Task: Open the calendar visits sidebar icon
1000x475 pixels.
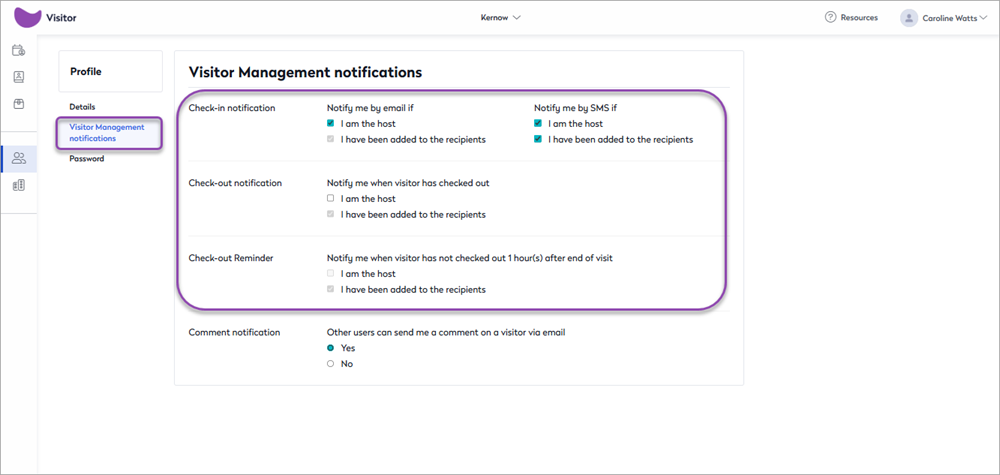Action: pyautogui.click(x=18, y=50)
